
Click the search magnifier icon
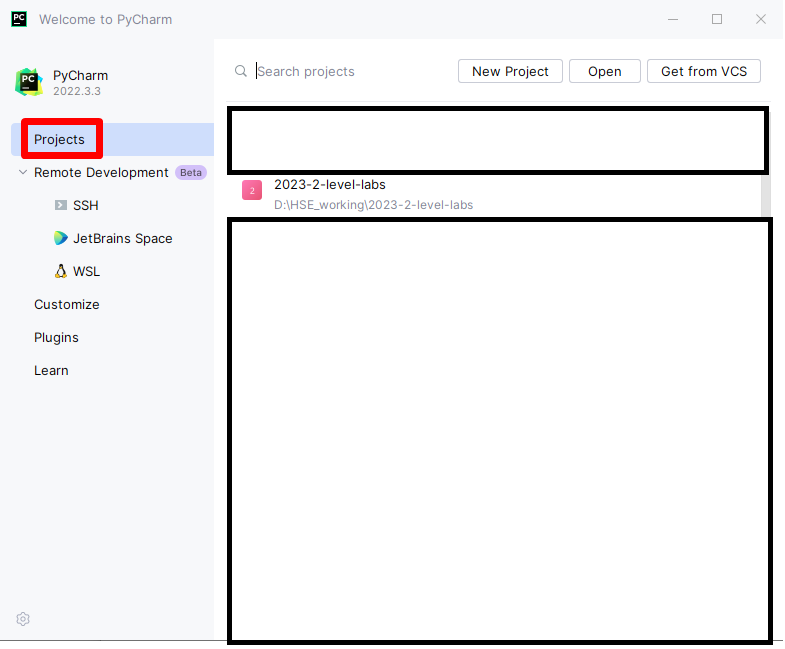[x=241, y=71]
